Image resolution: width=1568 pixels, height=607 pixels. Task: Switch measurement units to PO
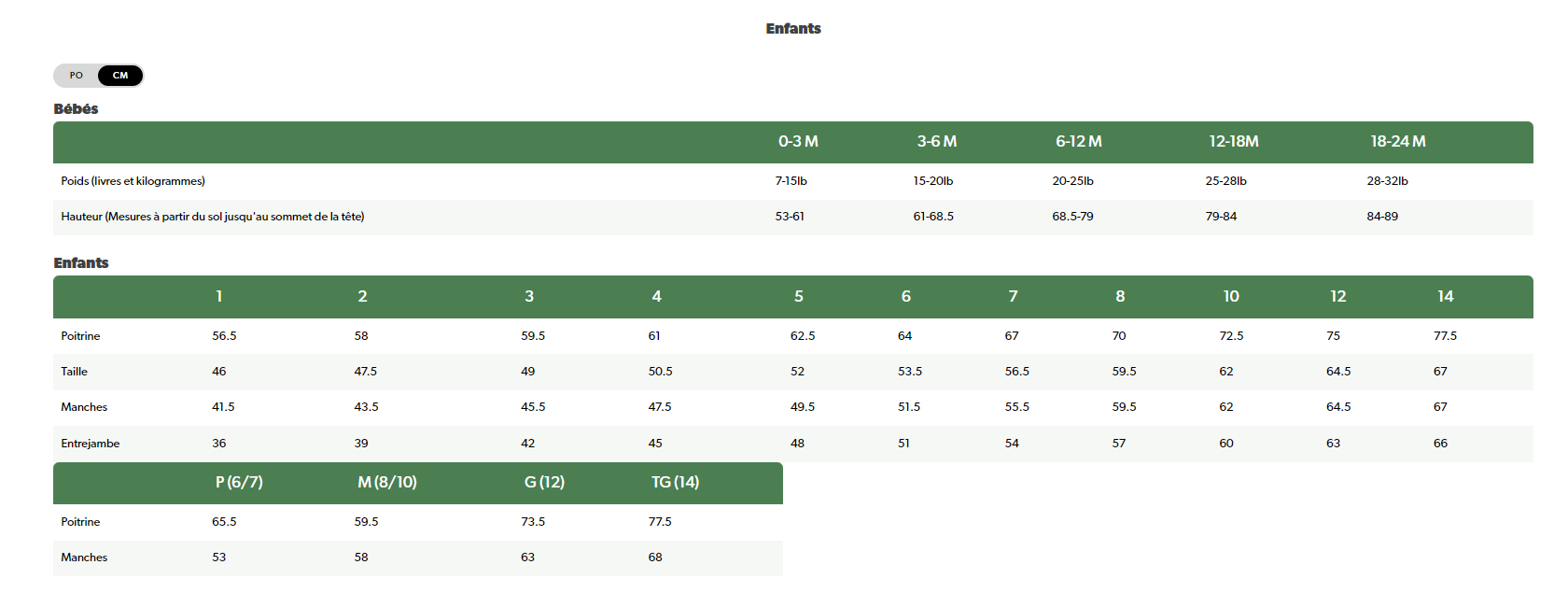[x=77, y=76]
